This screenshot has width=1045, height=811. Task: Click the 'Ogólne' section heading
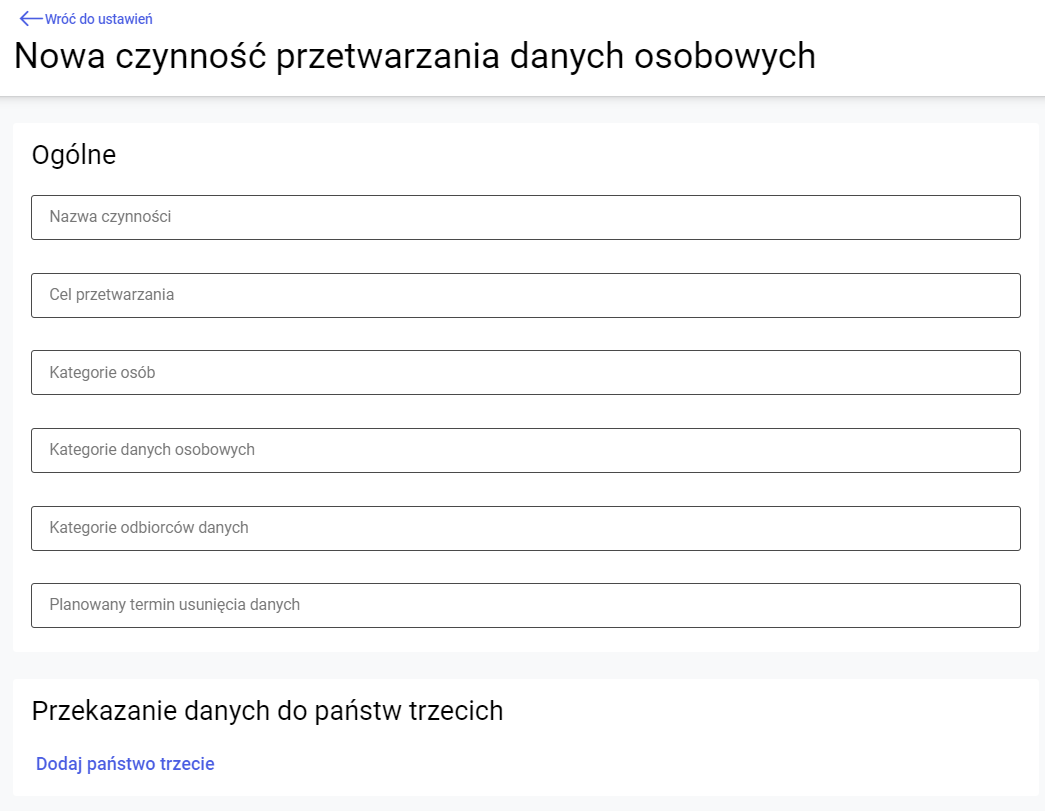tap(74, 155)
